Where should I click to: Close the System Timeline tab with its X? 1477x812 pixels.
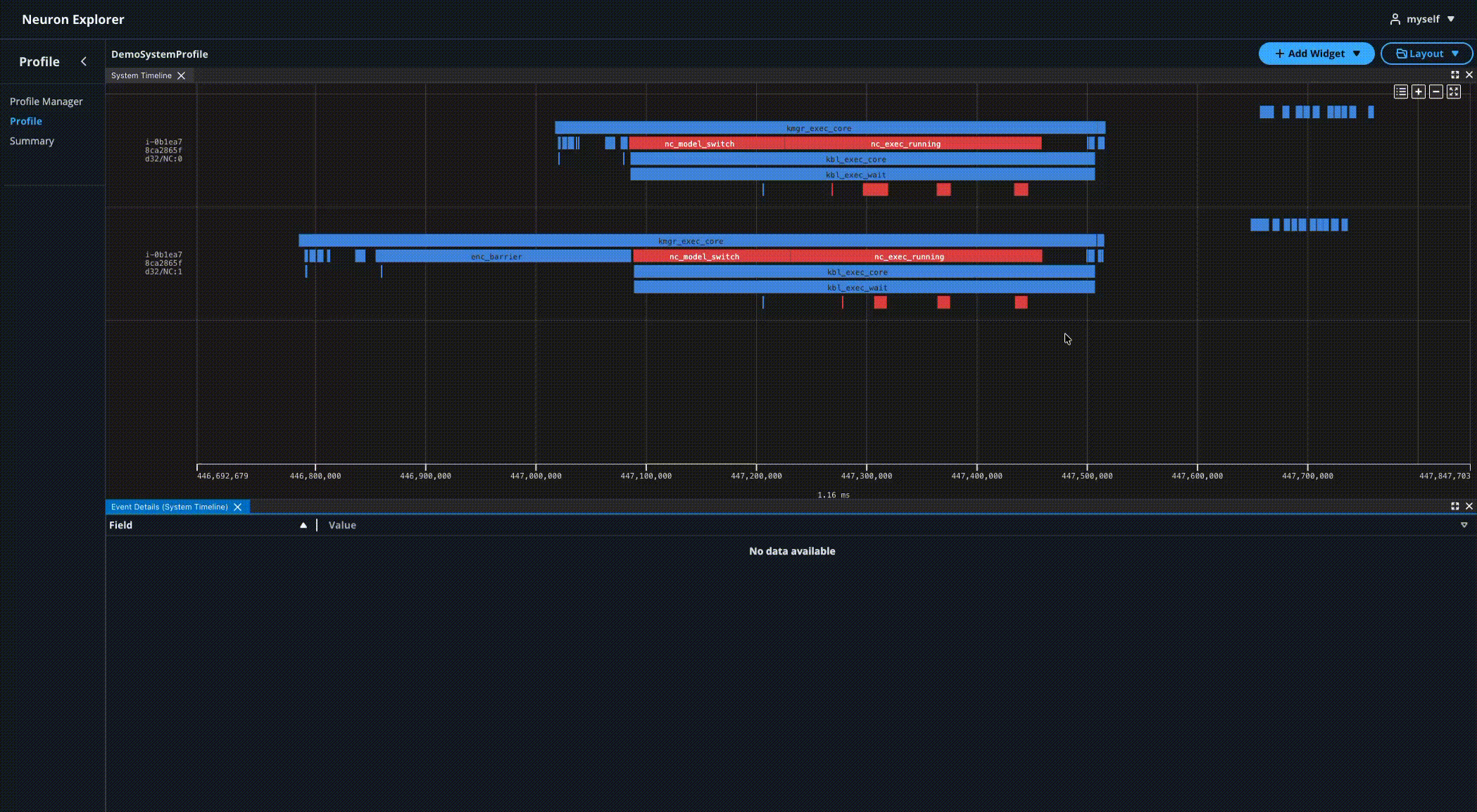click(x=182, y=75)
